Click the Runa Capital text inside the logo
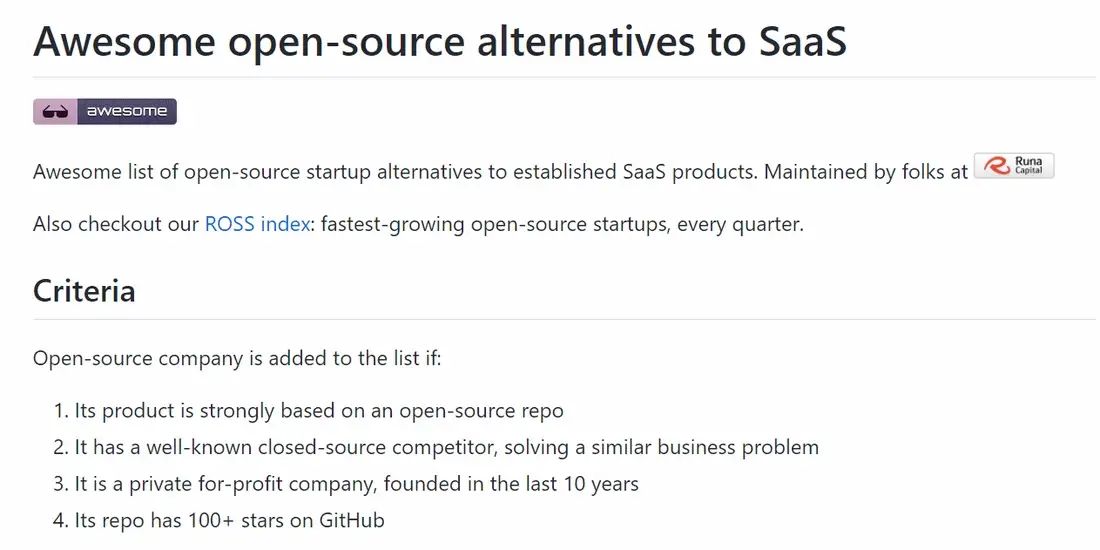Viewport: 1100px width, 550px height. coord(1030,166)
